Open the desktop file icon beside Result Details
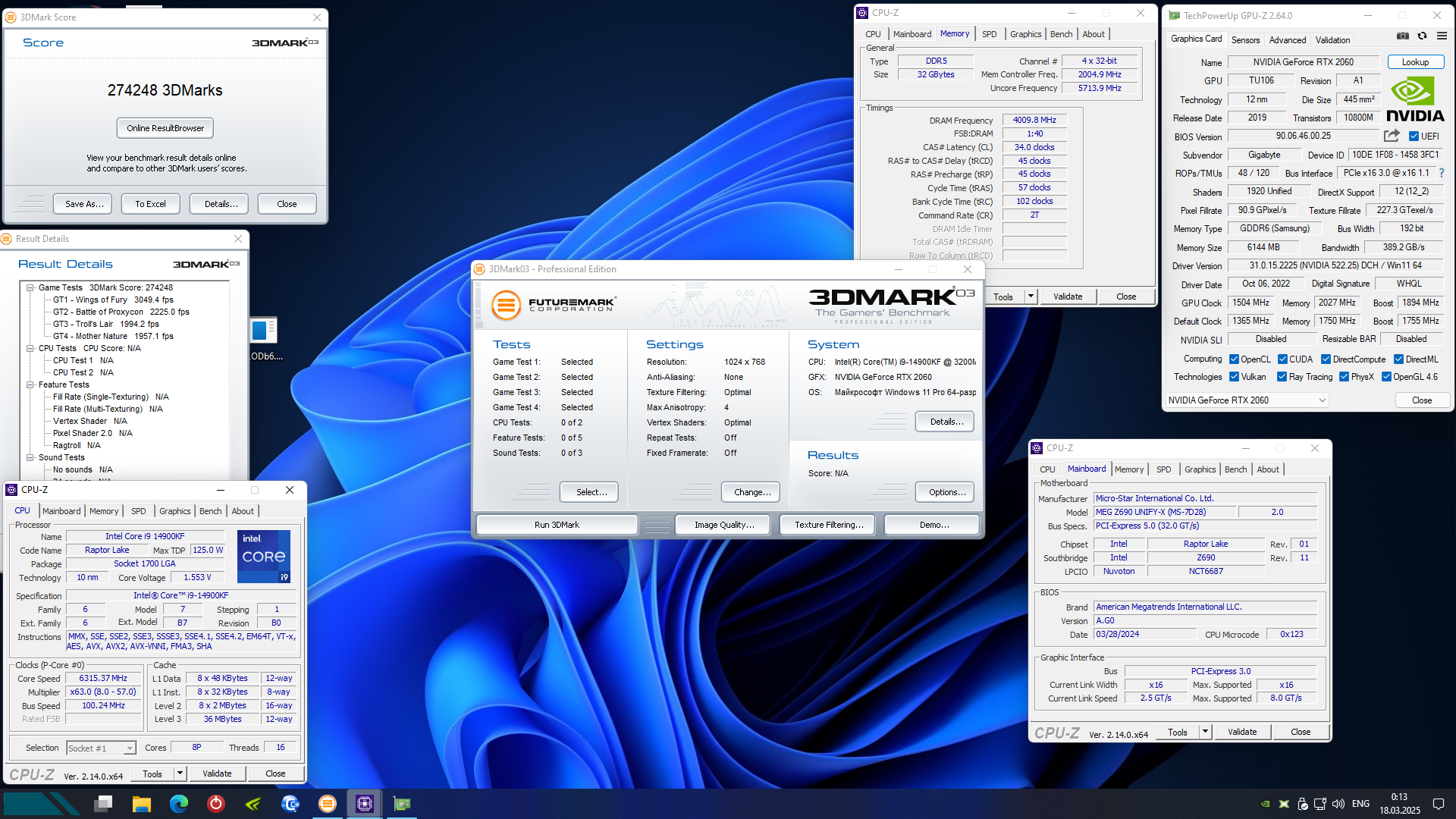The image size is (1456, 819). tap(264, 331)
